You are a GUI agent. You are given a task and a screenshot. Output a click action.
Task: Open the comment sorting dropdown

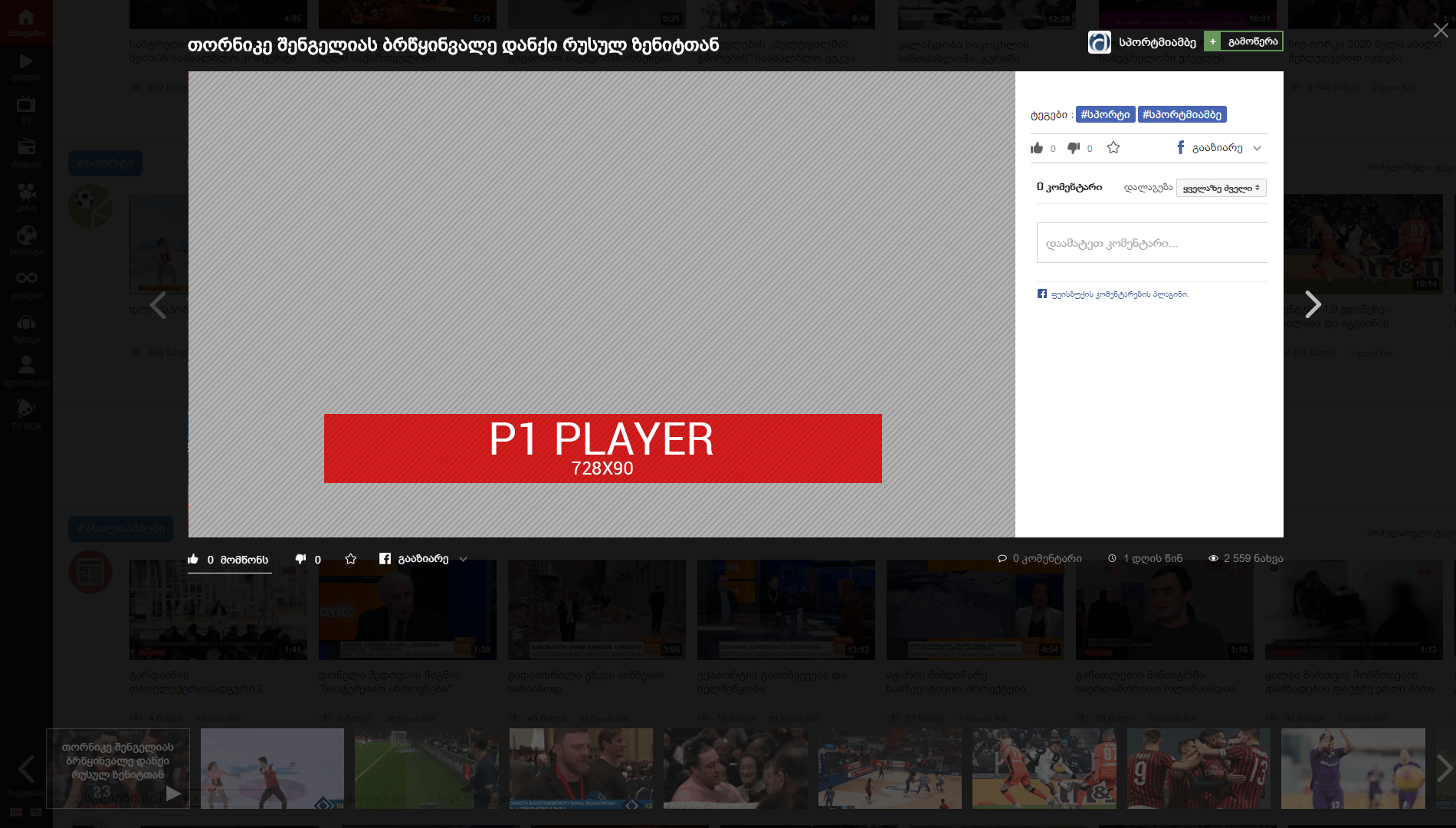coord(1221,188)
